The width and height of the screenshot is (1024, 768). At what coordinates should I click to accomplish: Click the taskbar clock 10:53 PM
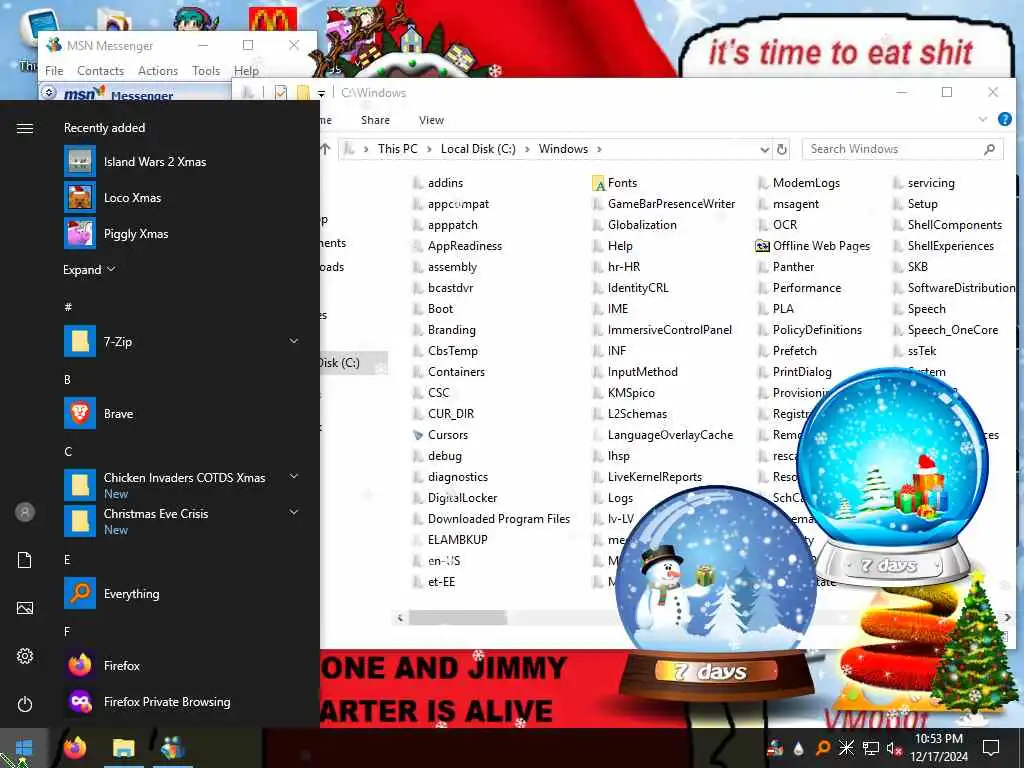[x=938, y=739]
